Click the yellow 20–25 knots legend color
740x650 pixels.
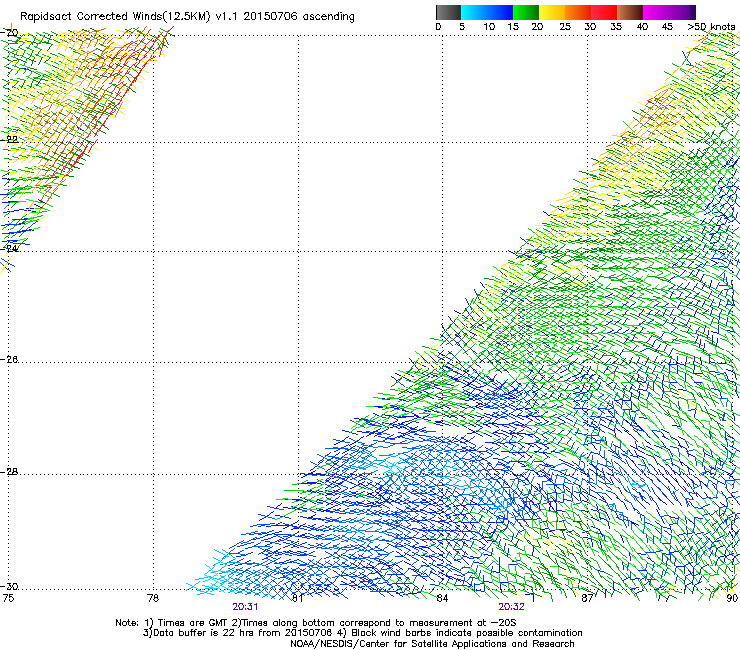click(552, 12)
